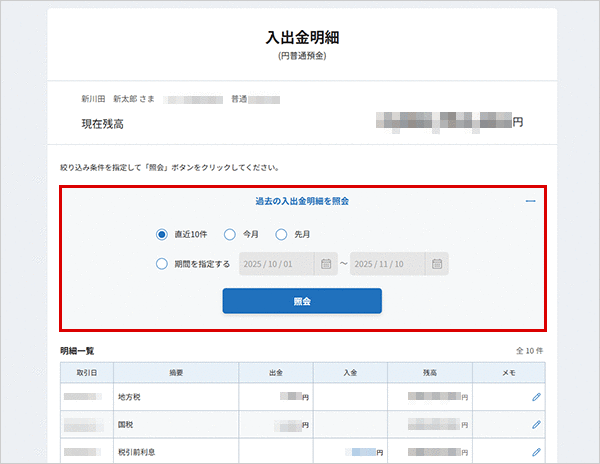Open the end date calendar icon

point(437,264)
